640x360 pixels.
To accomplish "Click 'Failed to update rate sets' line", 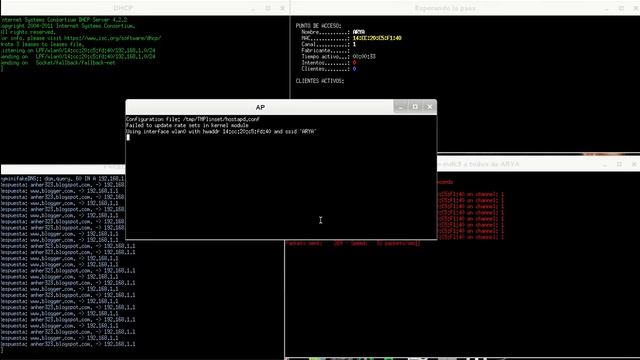I will 187,125.
